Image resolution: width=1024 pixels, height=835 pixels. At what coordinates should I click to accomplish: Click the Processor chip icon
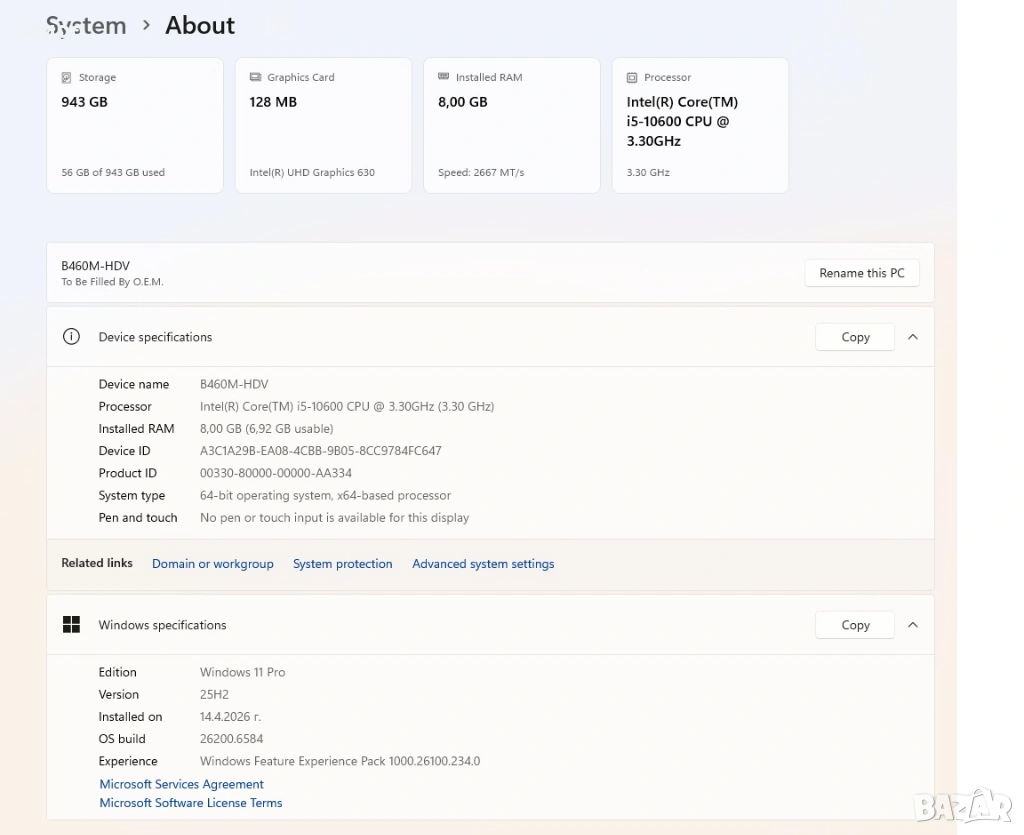[x=632, y=78]
